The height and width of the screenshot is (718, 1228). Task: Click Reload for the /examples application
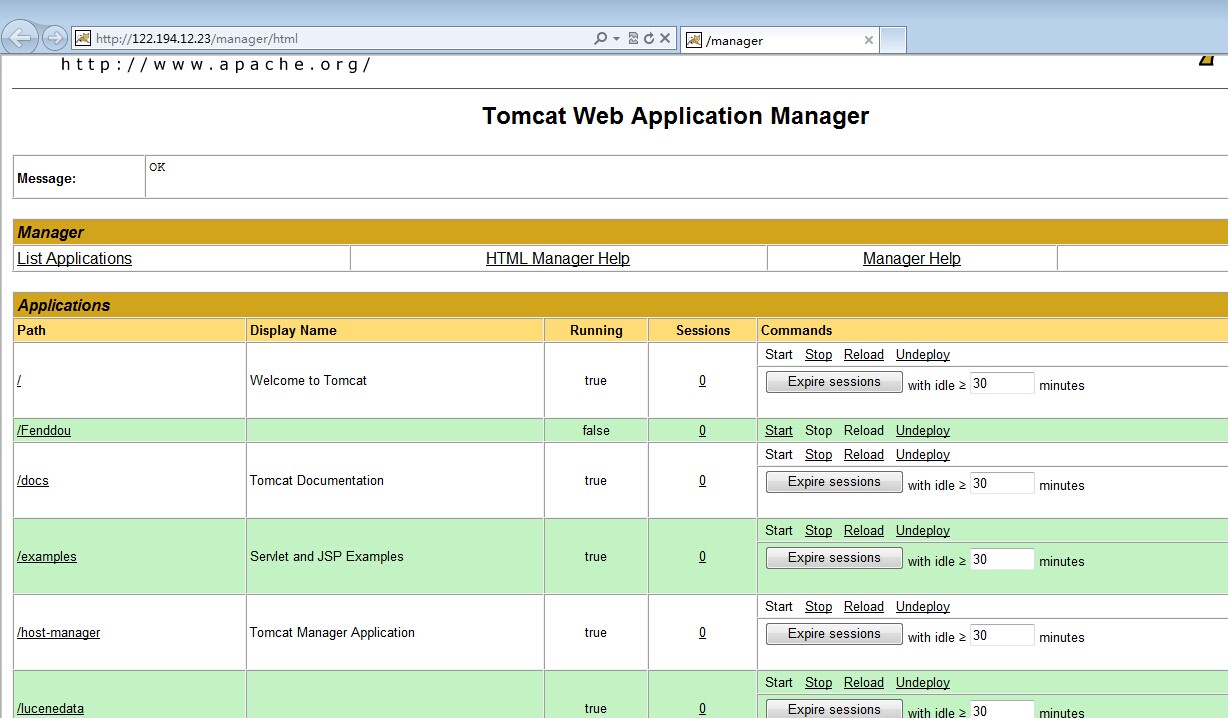[864, 530]
